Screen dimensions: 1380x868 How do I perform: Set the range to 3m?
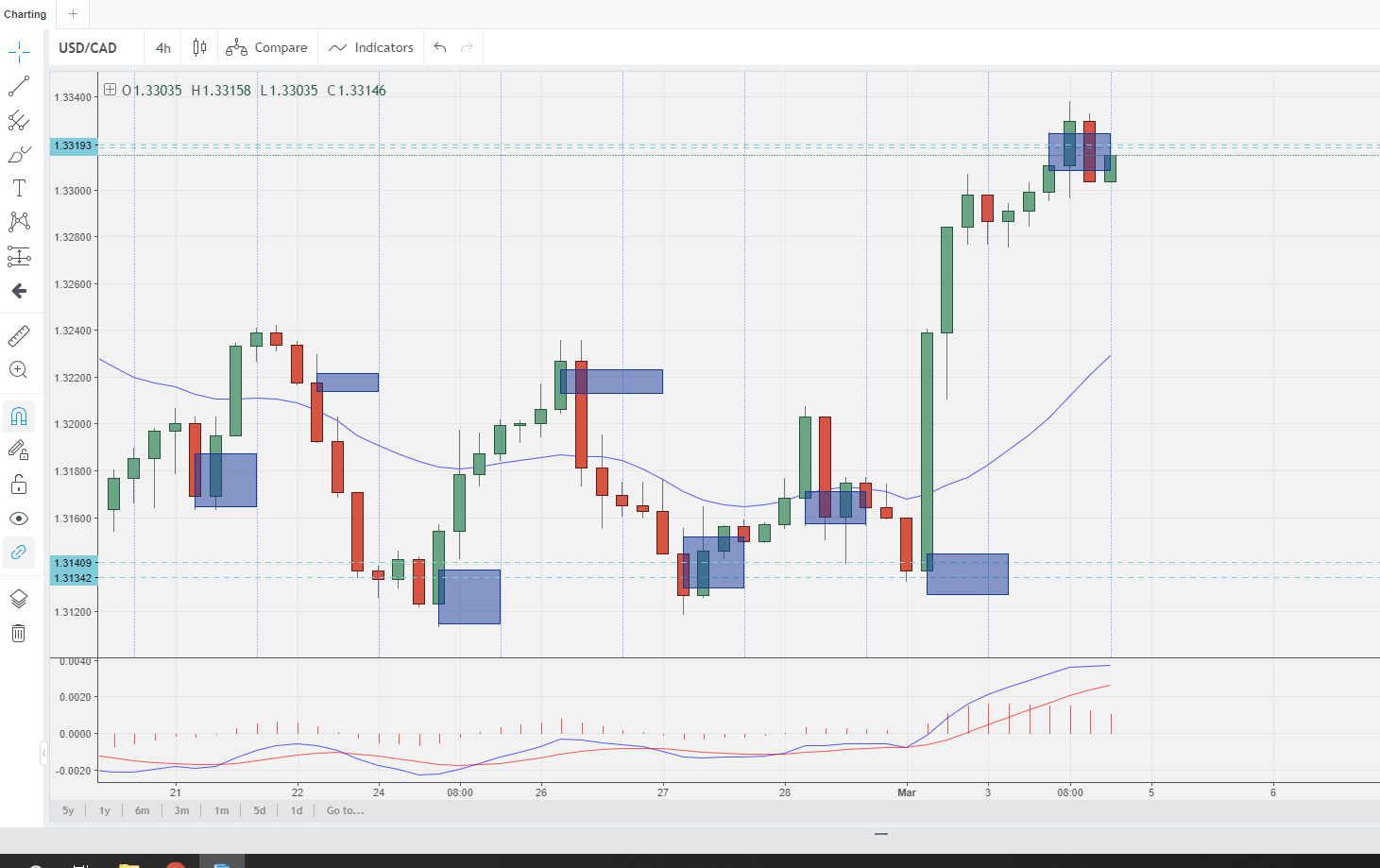(x=181, y=810)
